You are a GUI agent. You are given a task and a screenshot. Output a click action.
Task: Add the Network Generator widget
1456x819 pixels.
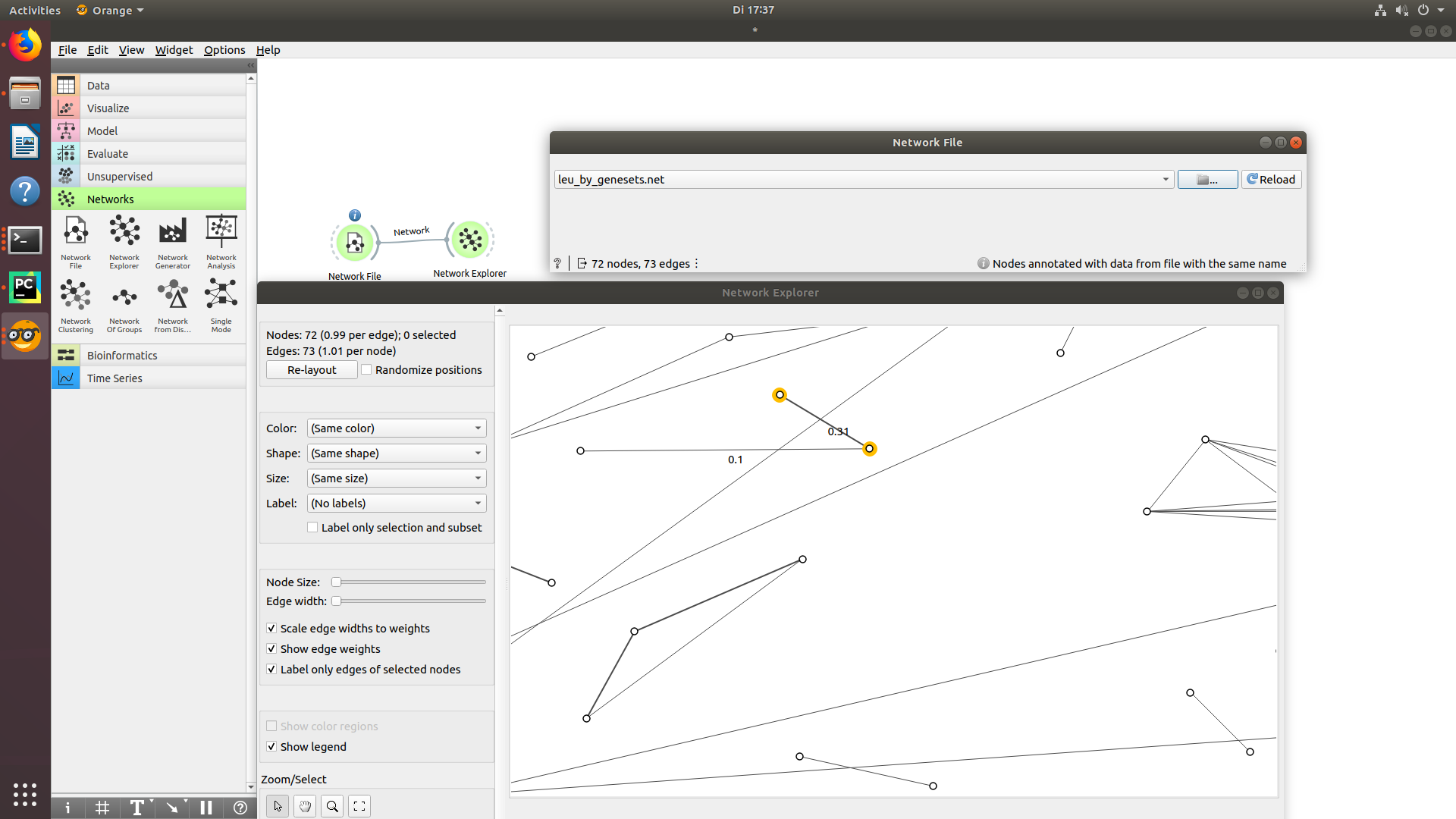pyautogui.click(x=173, y=241)
